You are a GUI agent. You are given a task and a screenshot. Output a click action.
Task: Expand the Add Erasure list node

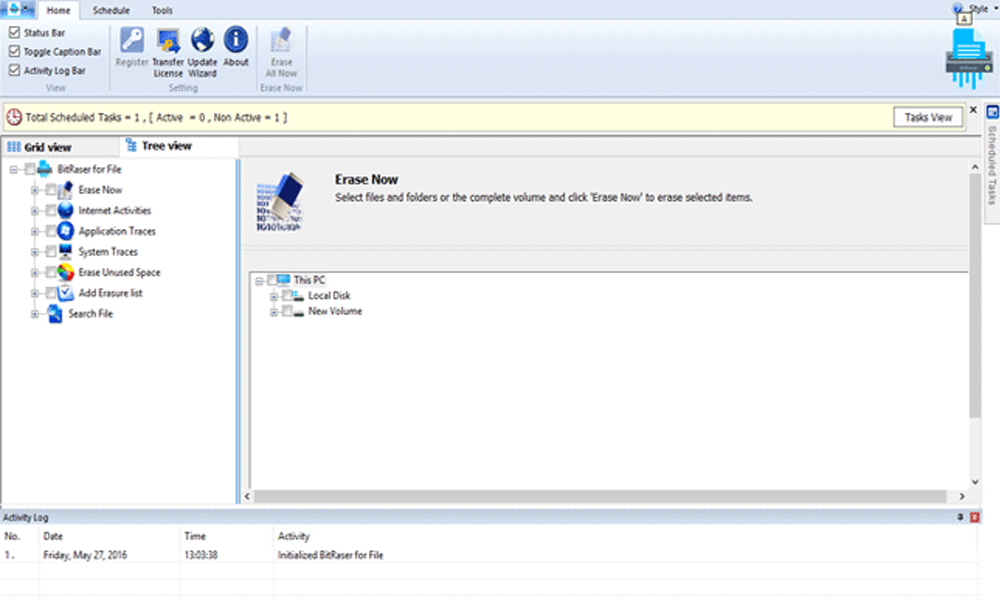[x=35, y=293]
